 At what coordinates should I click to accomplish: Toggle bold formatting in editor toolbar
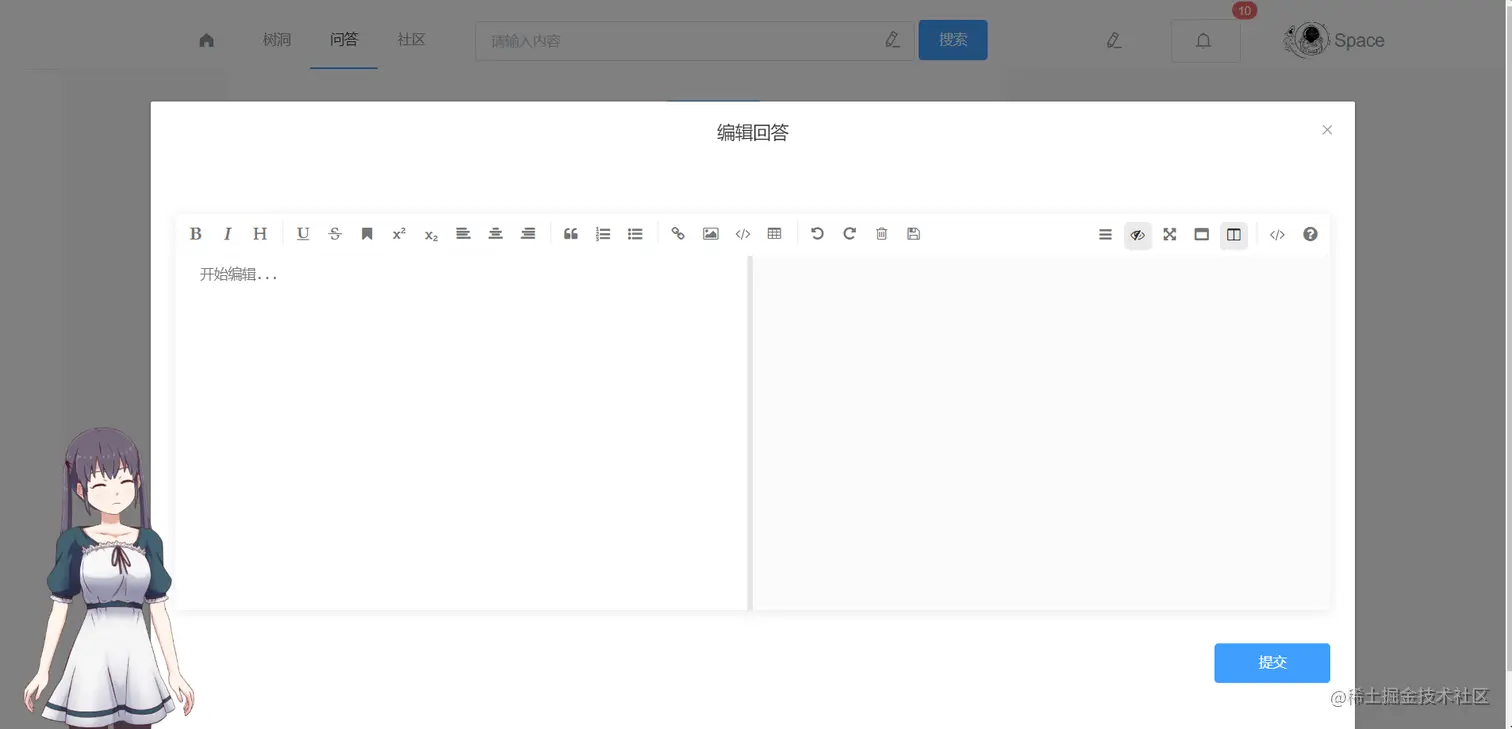click(x=196, y=234)
